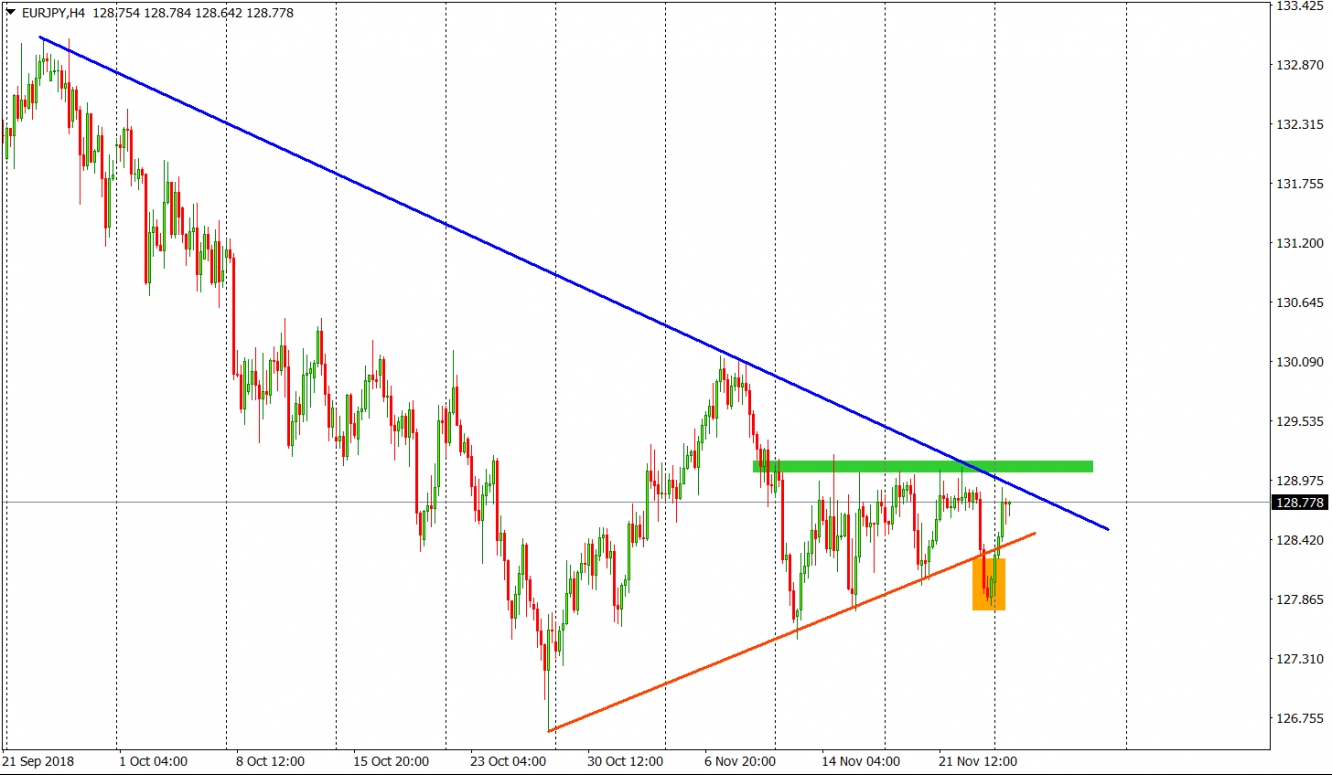Select the orange ascending support trendline
1332x775 pixels.
click(x=791, y=632)
